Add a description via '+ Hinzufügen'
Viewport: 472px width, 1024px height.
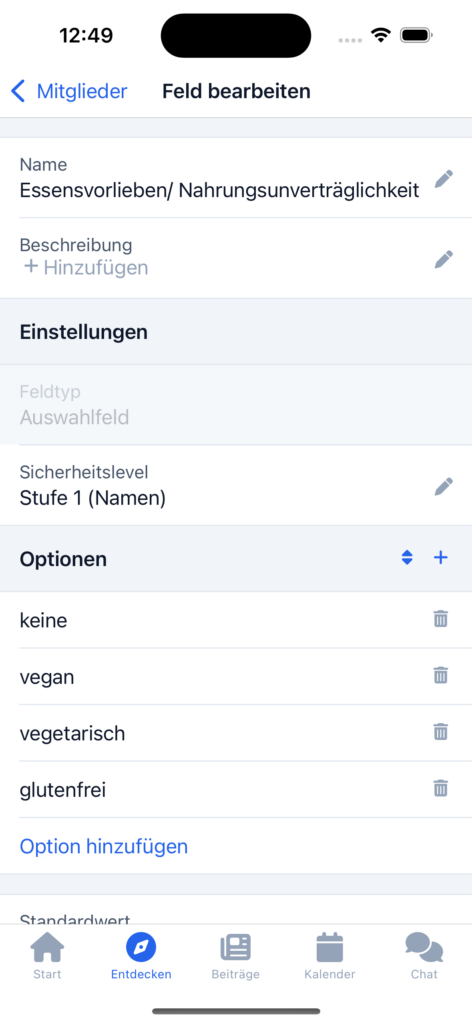click(x=86, y=267)
